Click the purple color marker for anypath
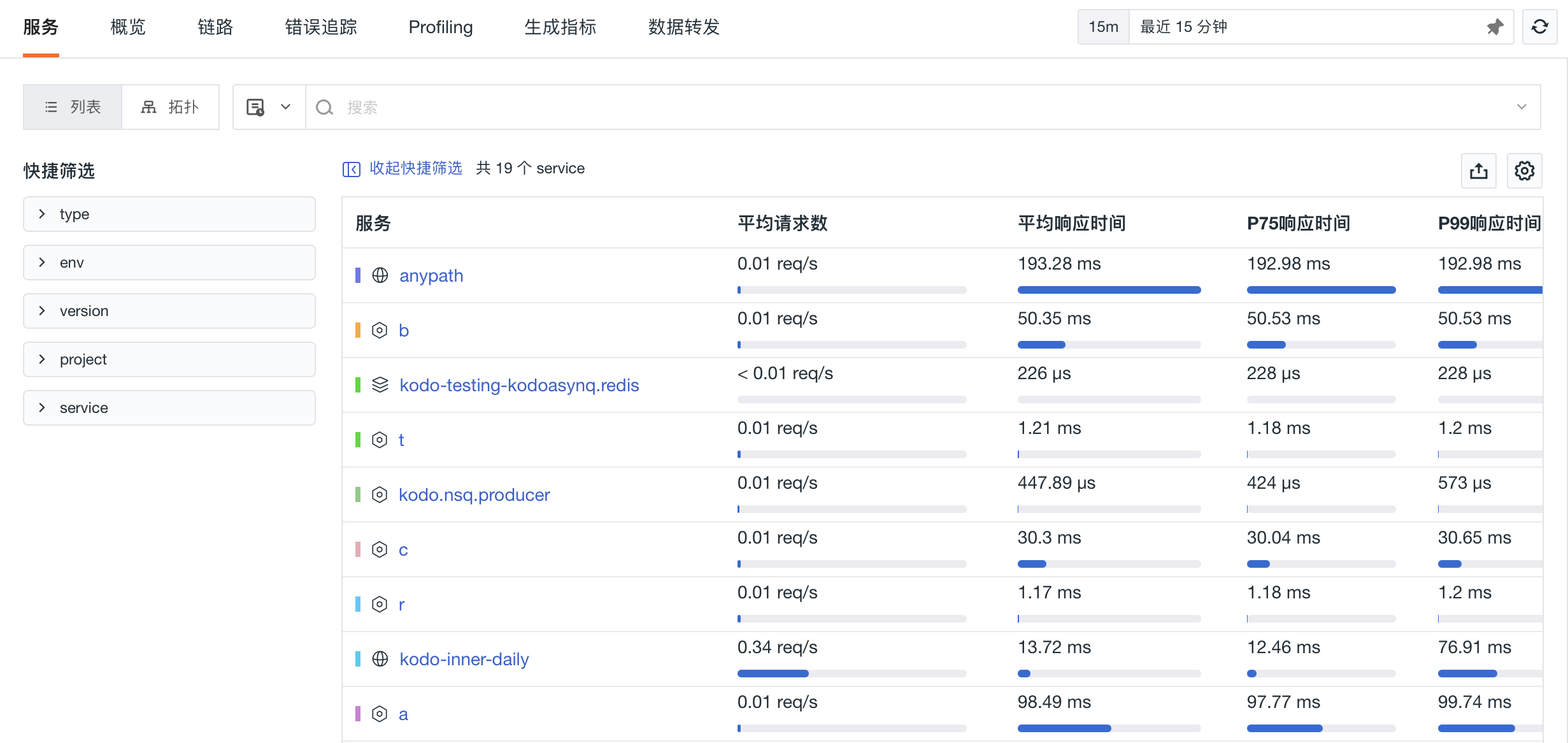This screenshot has width=1568, height=743. [358, 275]
